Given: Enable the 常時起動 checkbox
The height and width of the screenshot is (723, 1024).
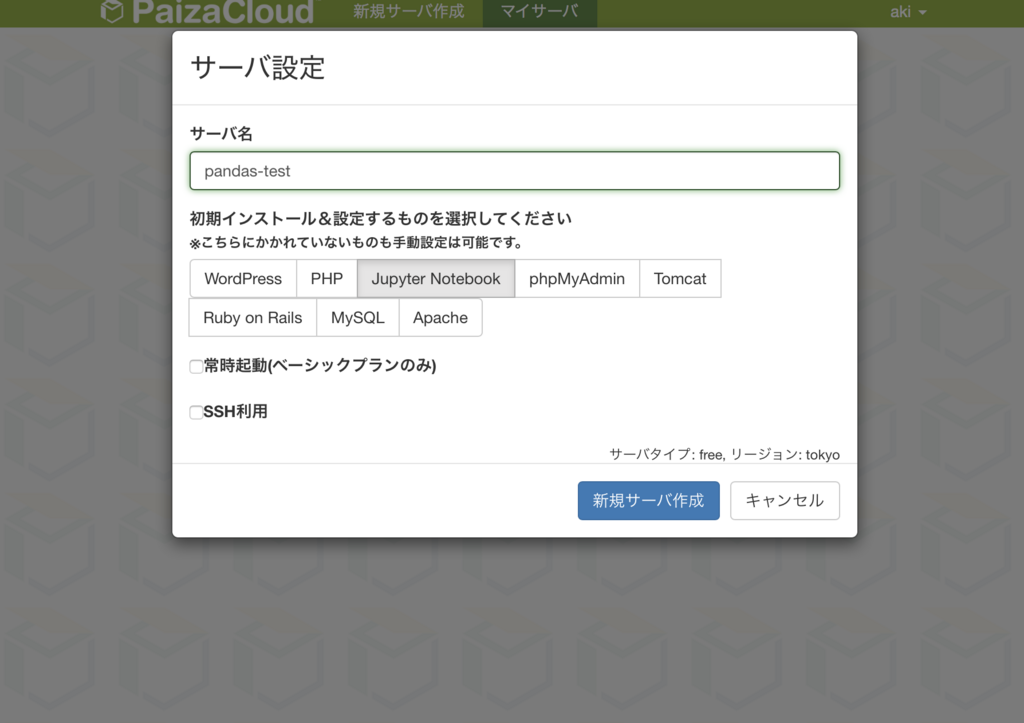Looking at the screenshot, I should (x=196, y=366).
